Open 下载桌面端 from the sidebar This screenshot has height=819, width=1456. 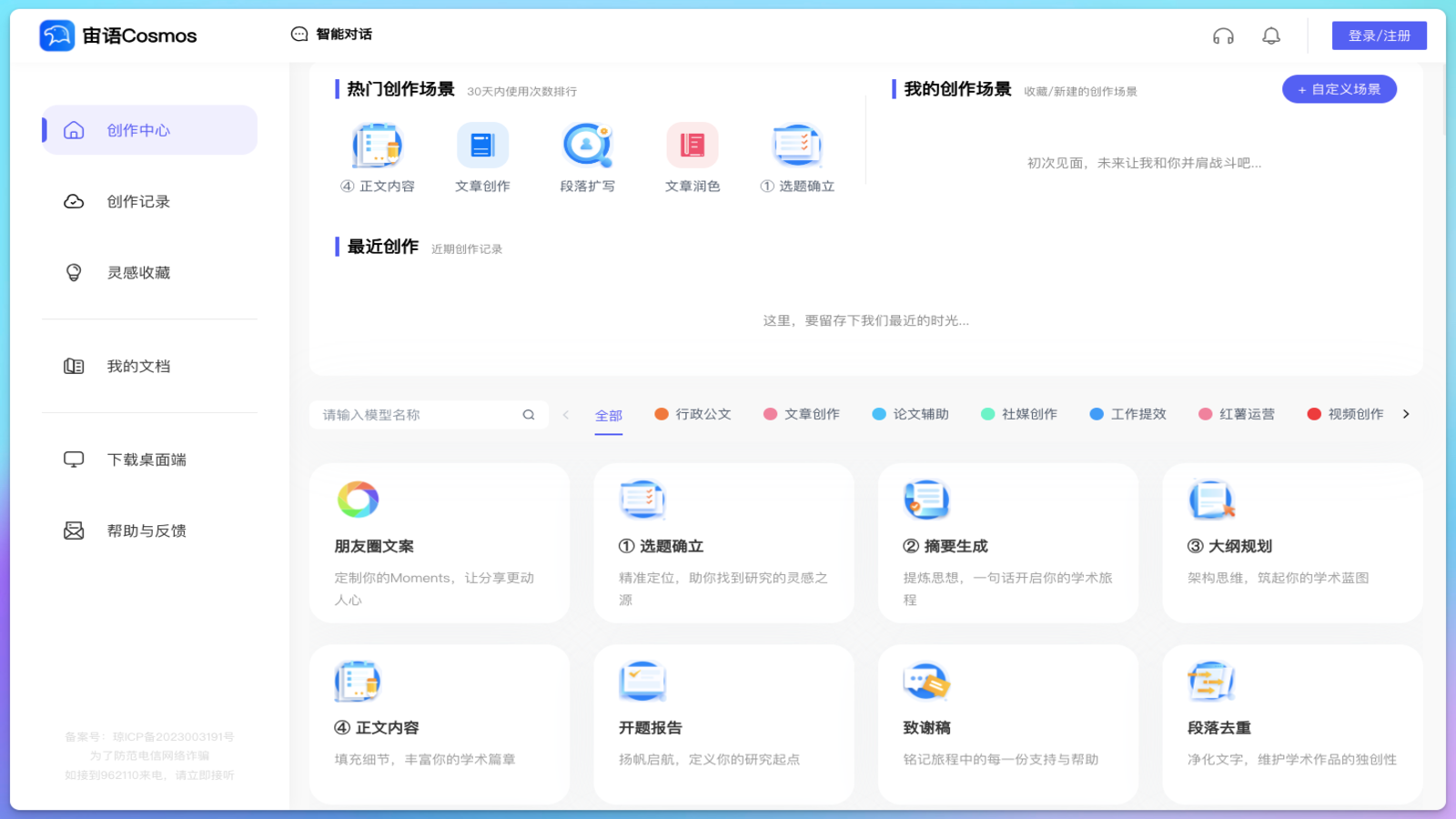146,460
